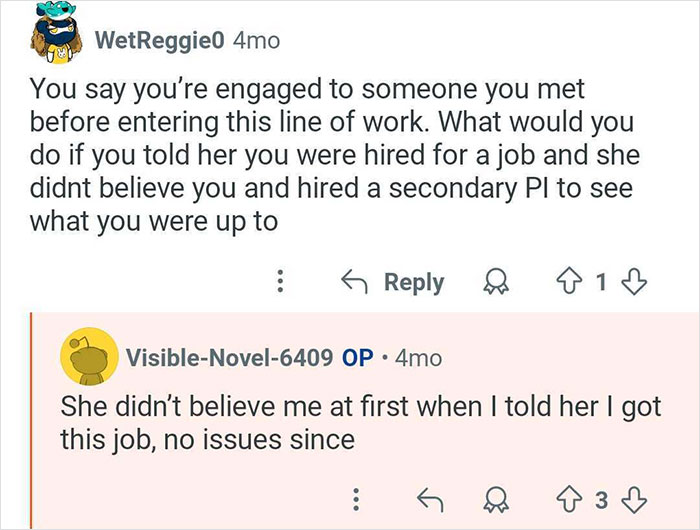Open the three-dot menu on the OP's reply

(356, 496)
